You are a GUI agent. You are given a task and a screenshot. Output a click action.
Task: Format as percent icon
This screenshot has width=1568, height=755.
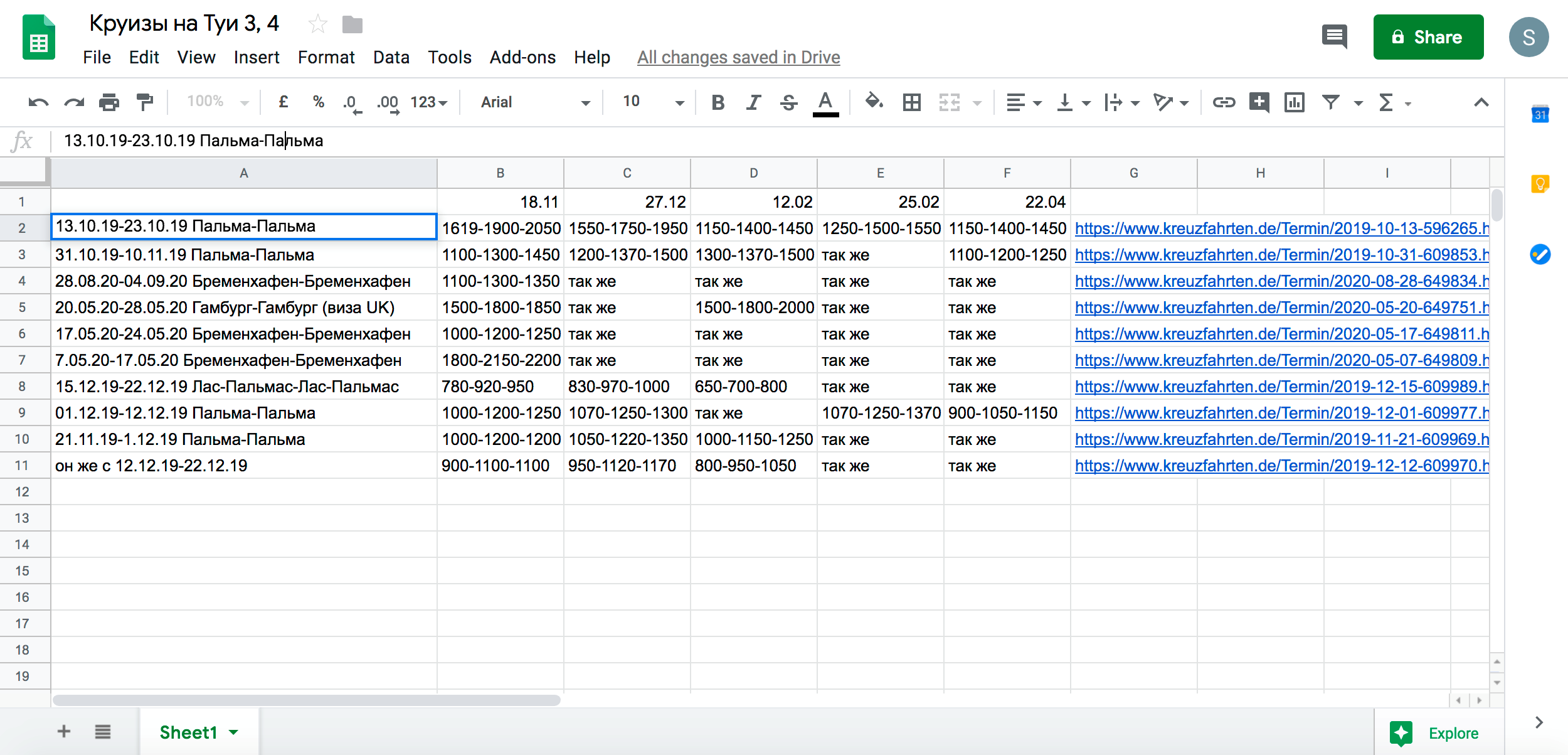(319, 102)
